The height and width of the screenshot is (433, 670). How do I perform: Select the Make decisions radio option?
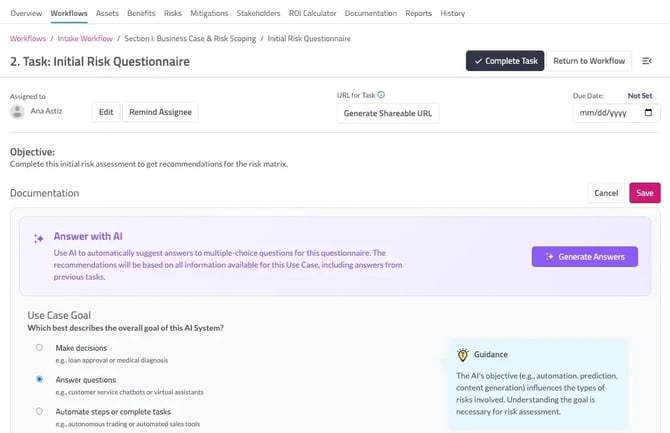click(x=39, y=348)
